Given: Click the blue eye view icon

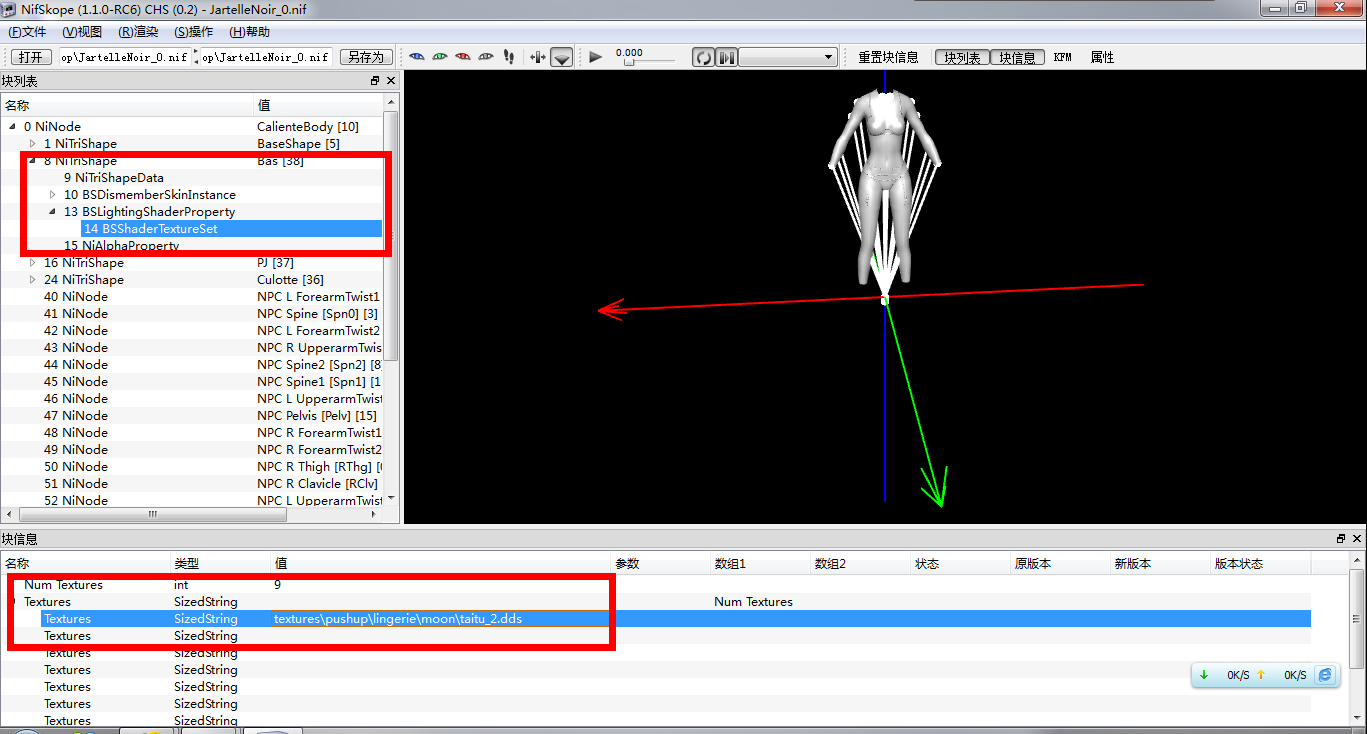Looking at the screenshot, I should click(x=417, y=57).
